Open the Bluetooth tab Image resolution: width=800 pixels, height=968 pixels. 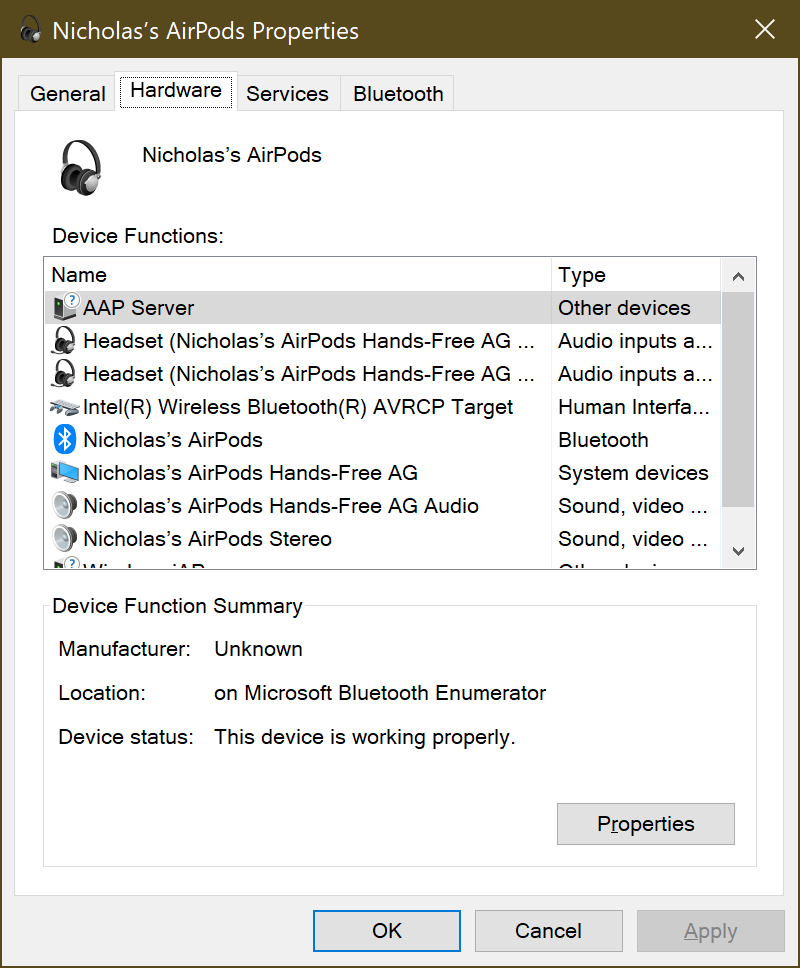398,94
